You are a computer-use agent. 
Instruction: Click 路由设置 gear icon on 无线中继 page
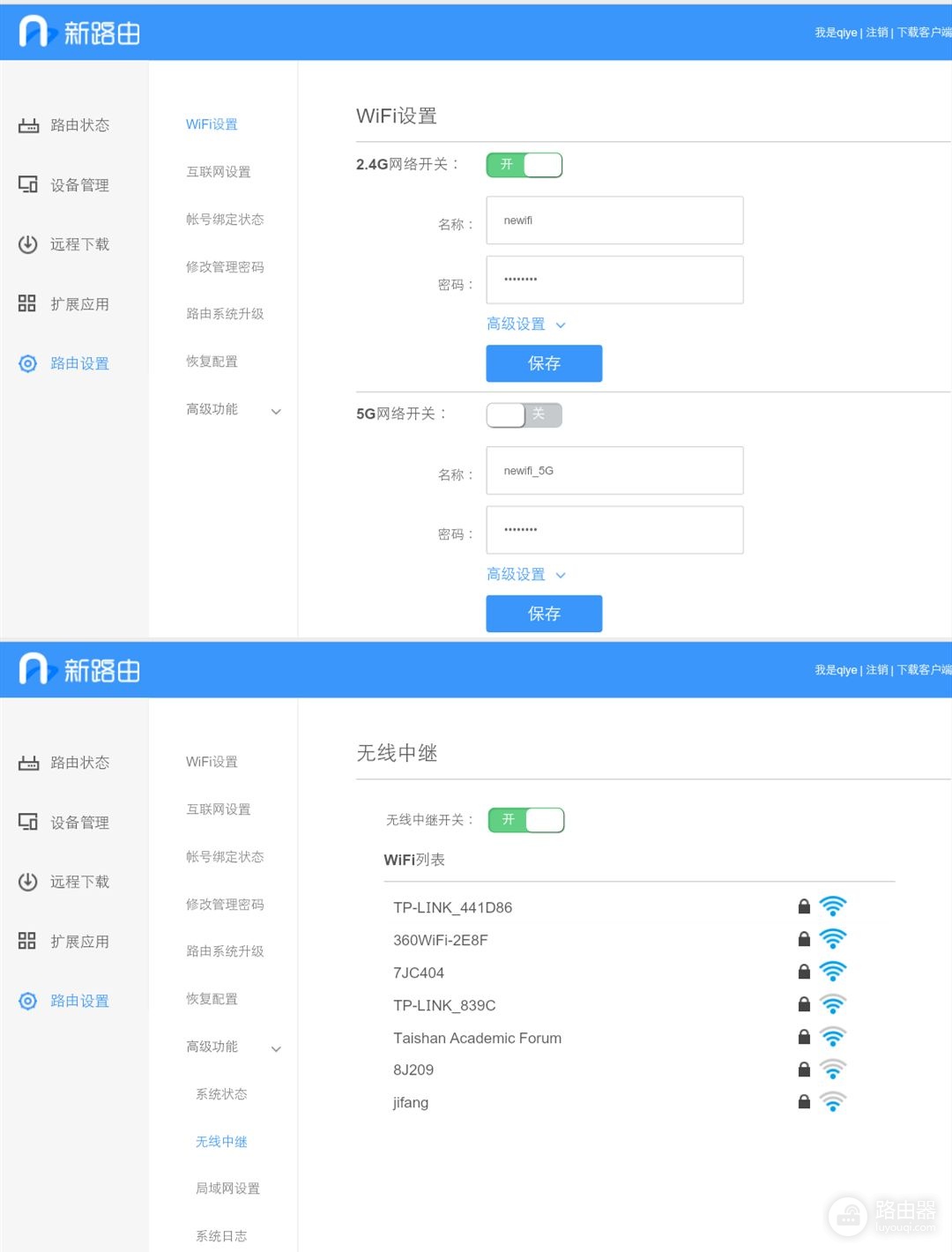(x=28, y=1001)
